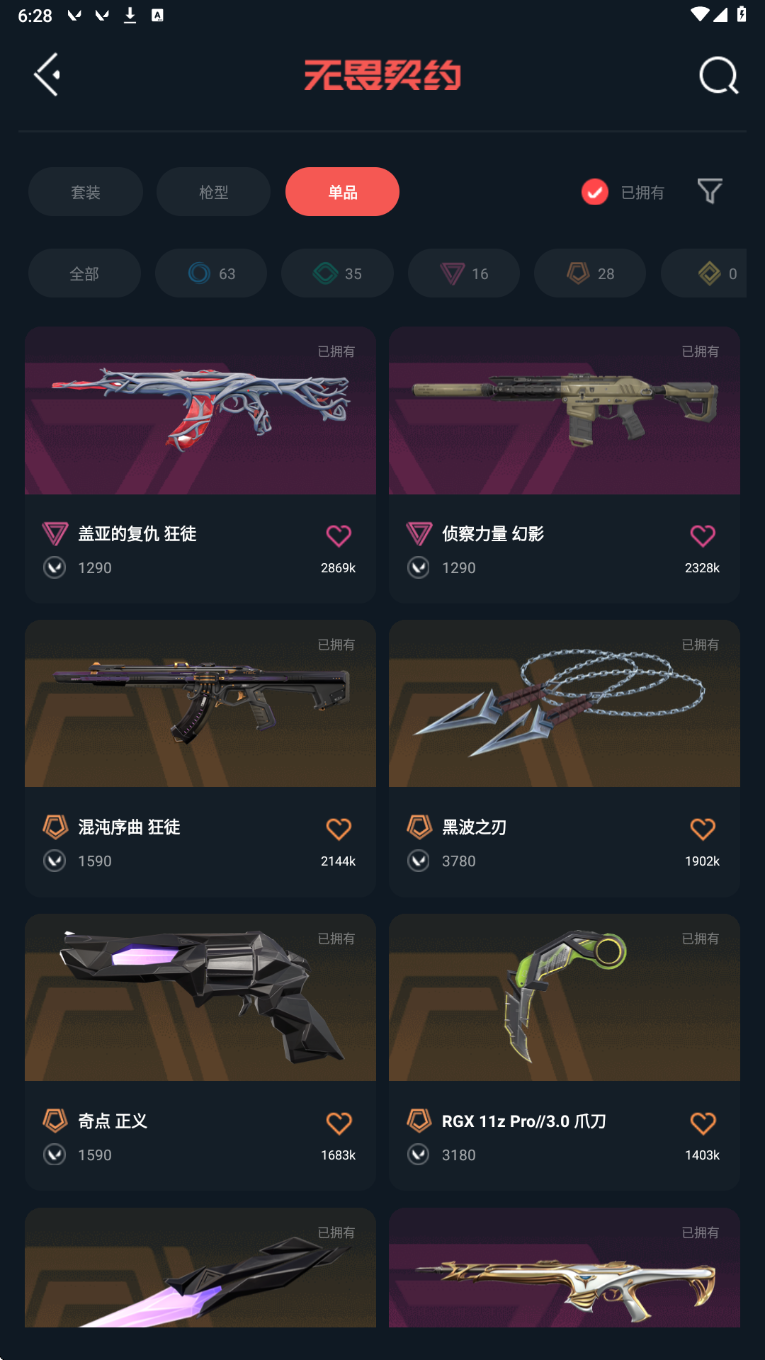Open the filter funnel icon
This screenshot has height=1360, width=765.
(710, 191)
